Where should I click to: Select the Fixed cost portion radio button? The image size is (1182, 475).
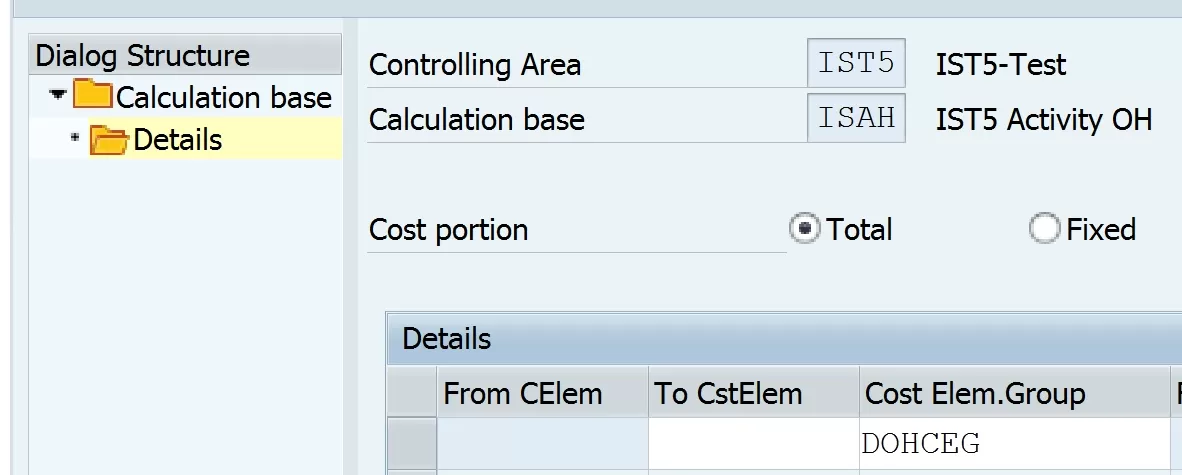tap(1044, 228)
